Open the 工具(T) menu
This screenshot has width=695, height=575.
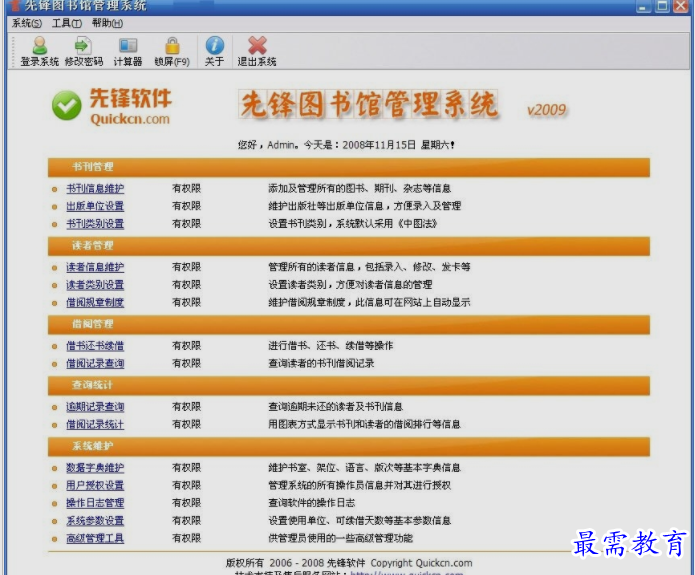[66, 23]
